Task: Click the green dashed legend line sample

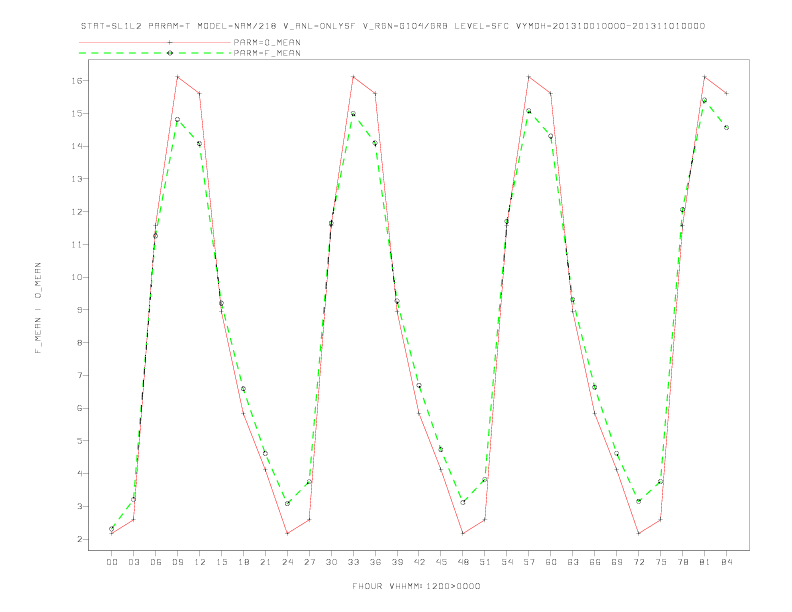Action: pyautogui.click(x=155, y=53)
